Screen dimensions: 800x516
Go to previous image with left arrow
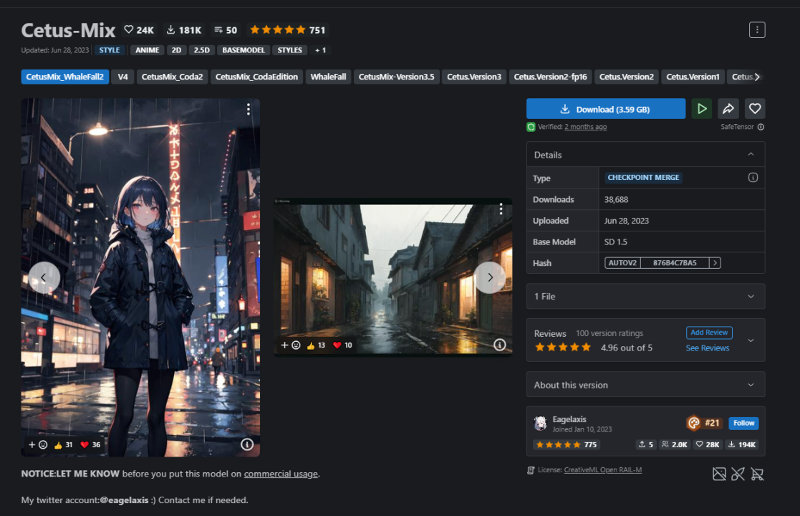coord(44,277)
